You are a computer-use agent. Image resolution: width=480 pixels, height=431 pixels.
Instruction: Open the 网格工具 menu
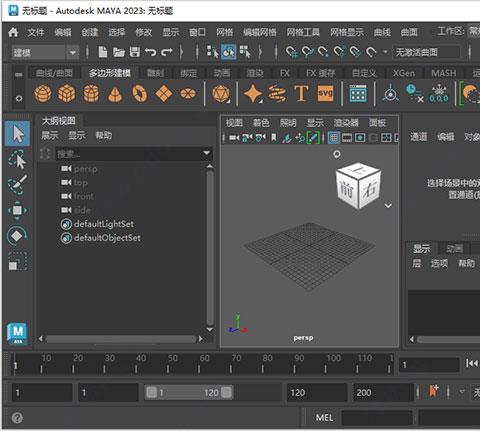(x=303, y=32)
